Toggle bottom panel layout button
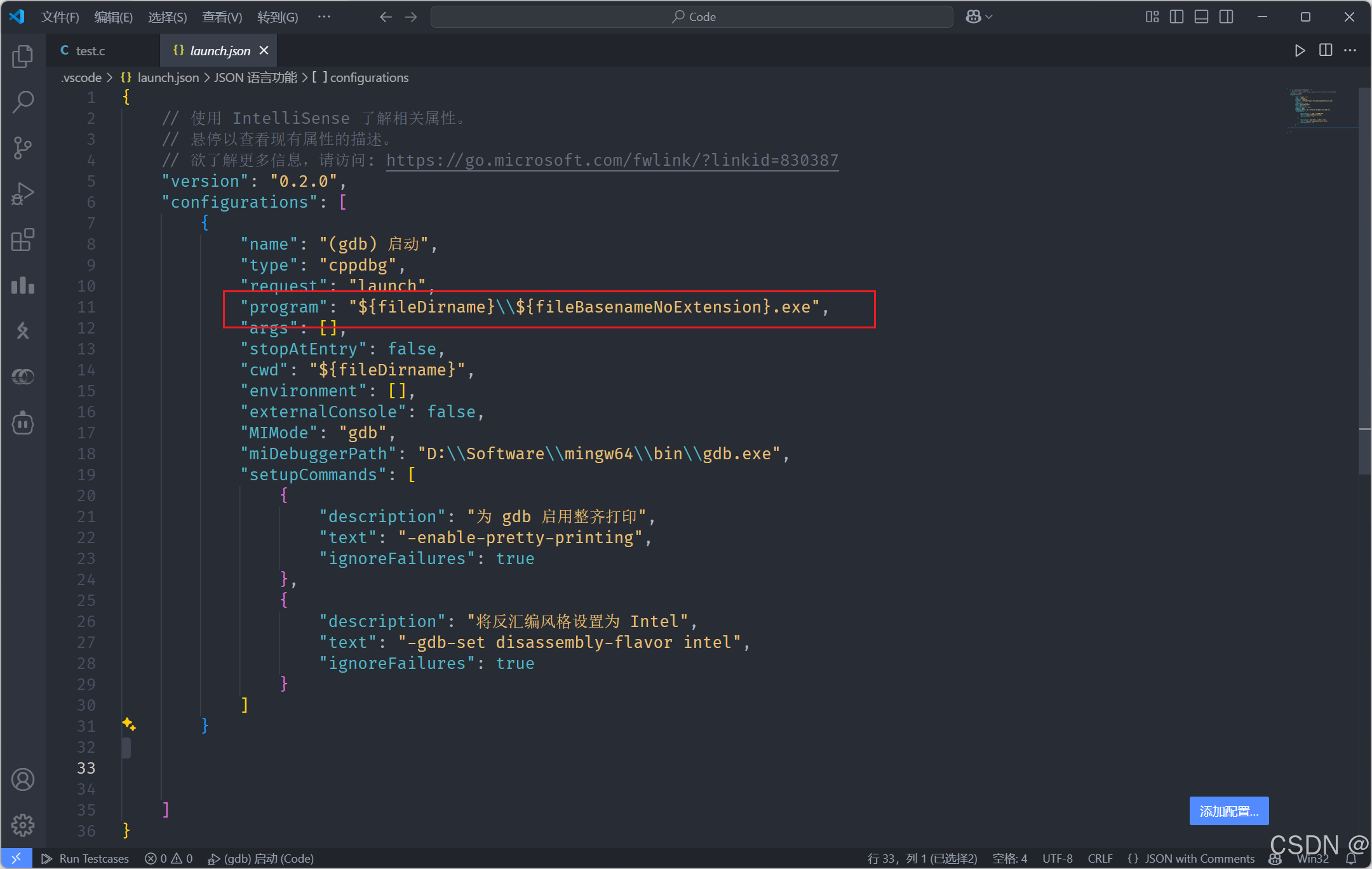Screen dimensions: 1372x869 (1201, 17)
